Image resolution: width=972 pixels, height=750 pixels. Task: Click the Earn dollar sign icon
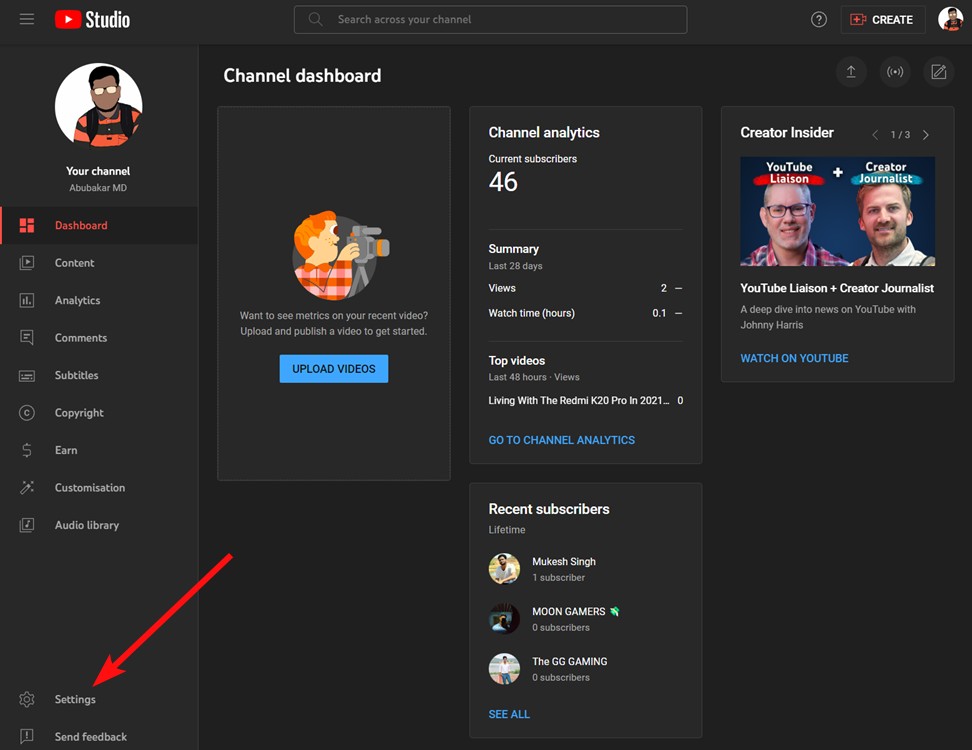click(x=27, y=450)
